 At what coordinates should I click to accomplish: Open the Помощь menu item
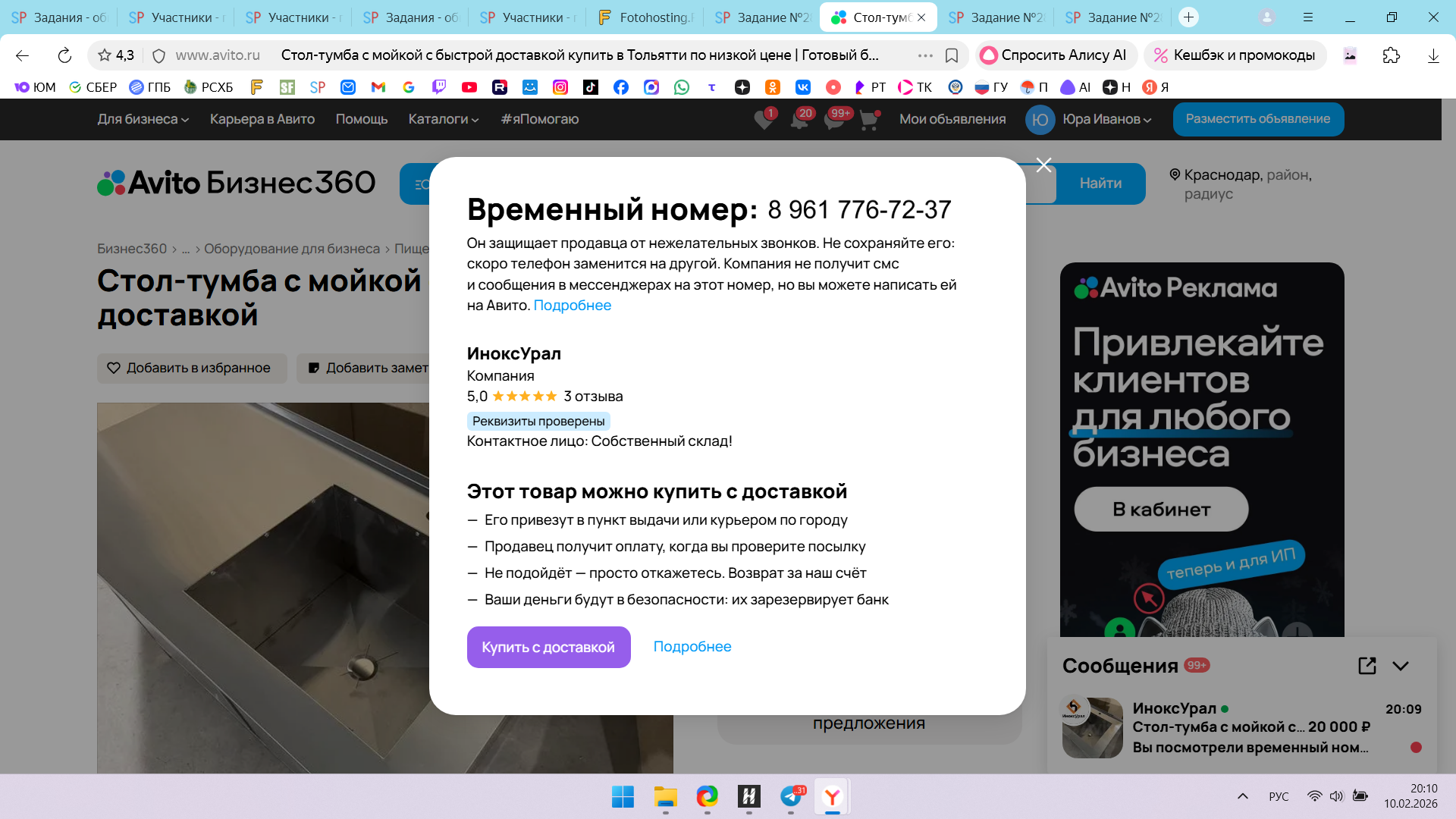[362, 119]
